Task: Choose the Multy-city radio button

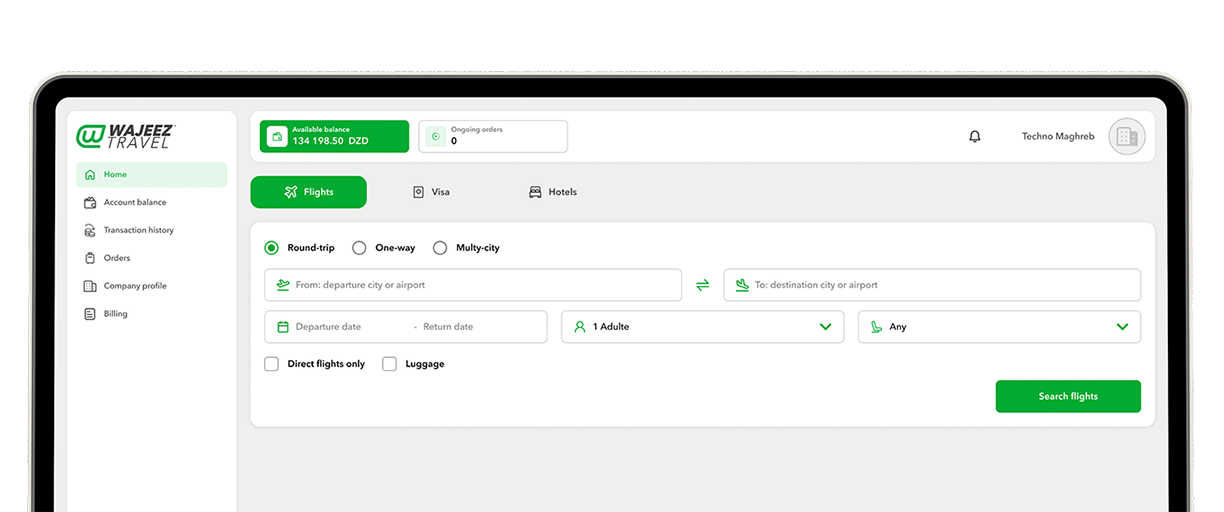Action: click(440, 248)
